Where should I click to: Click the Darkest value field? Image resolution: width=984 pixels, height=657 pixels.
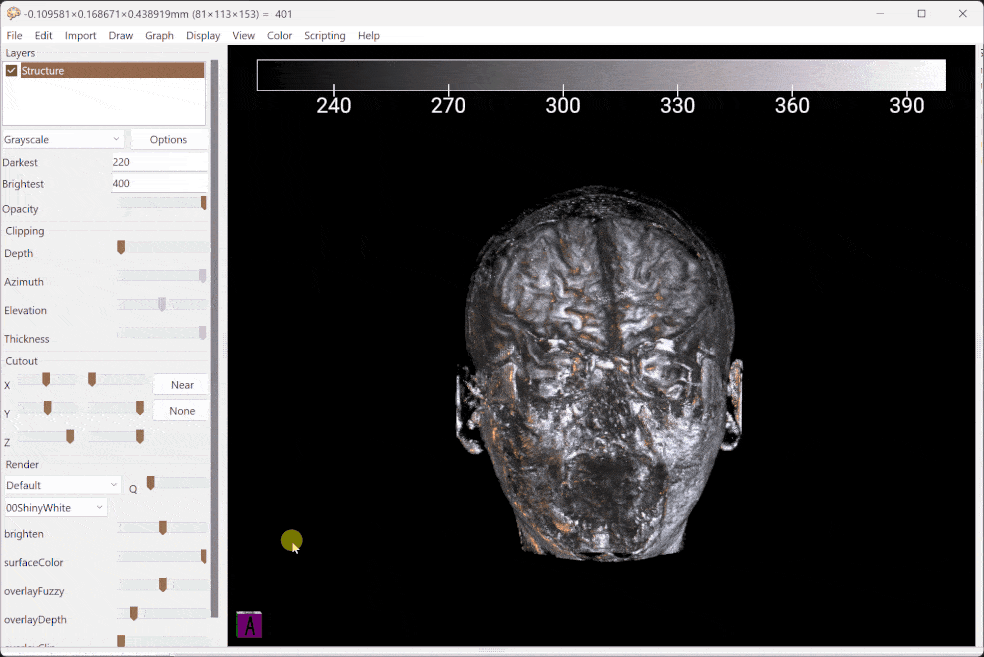click(159, 162)
